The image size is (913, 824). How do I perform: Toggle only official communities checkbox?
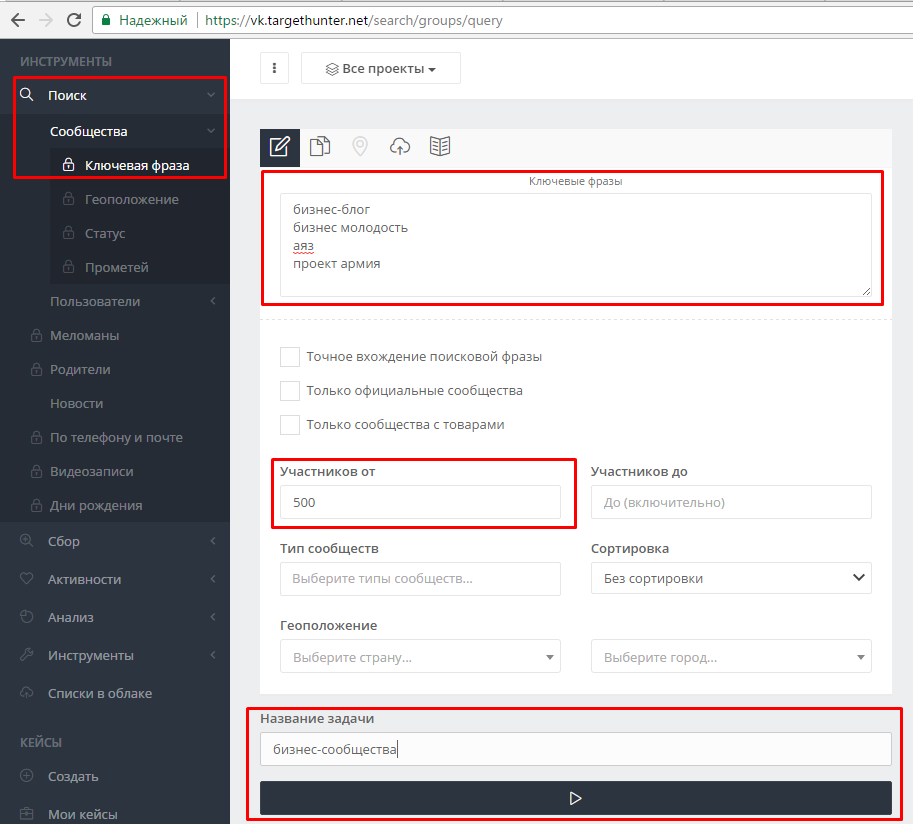[290, 391]
